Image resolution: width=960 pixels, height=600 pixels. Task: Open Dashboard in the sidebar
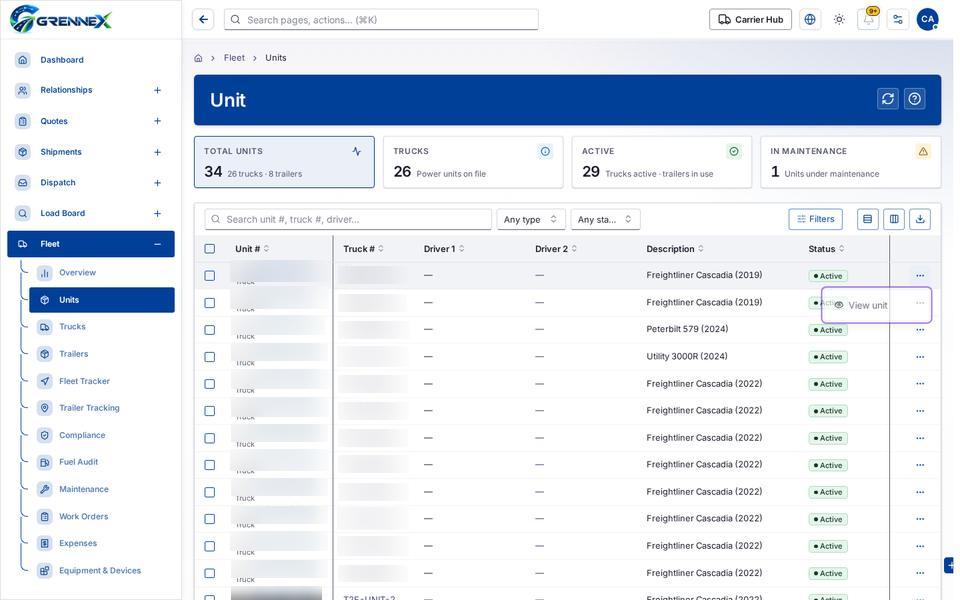coord(91,59)
